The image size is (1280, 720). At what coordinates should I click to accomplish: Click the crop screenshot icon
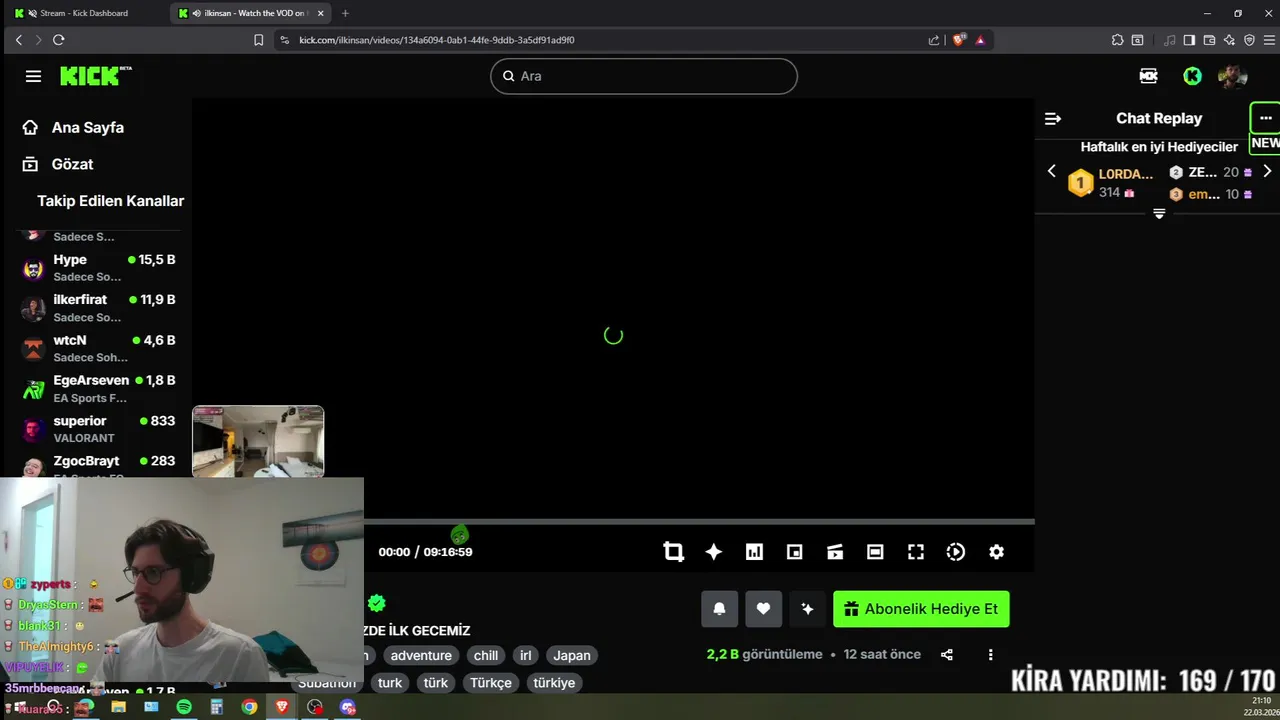pos(673,552)
